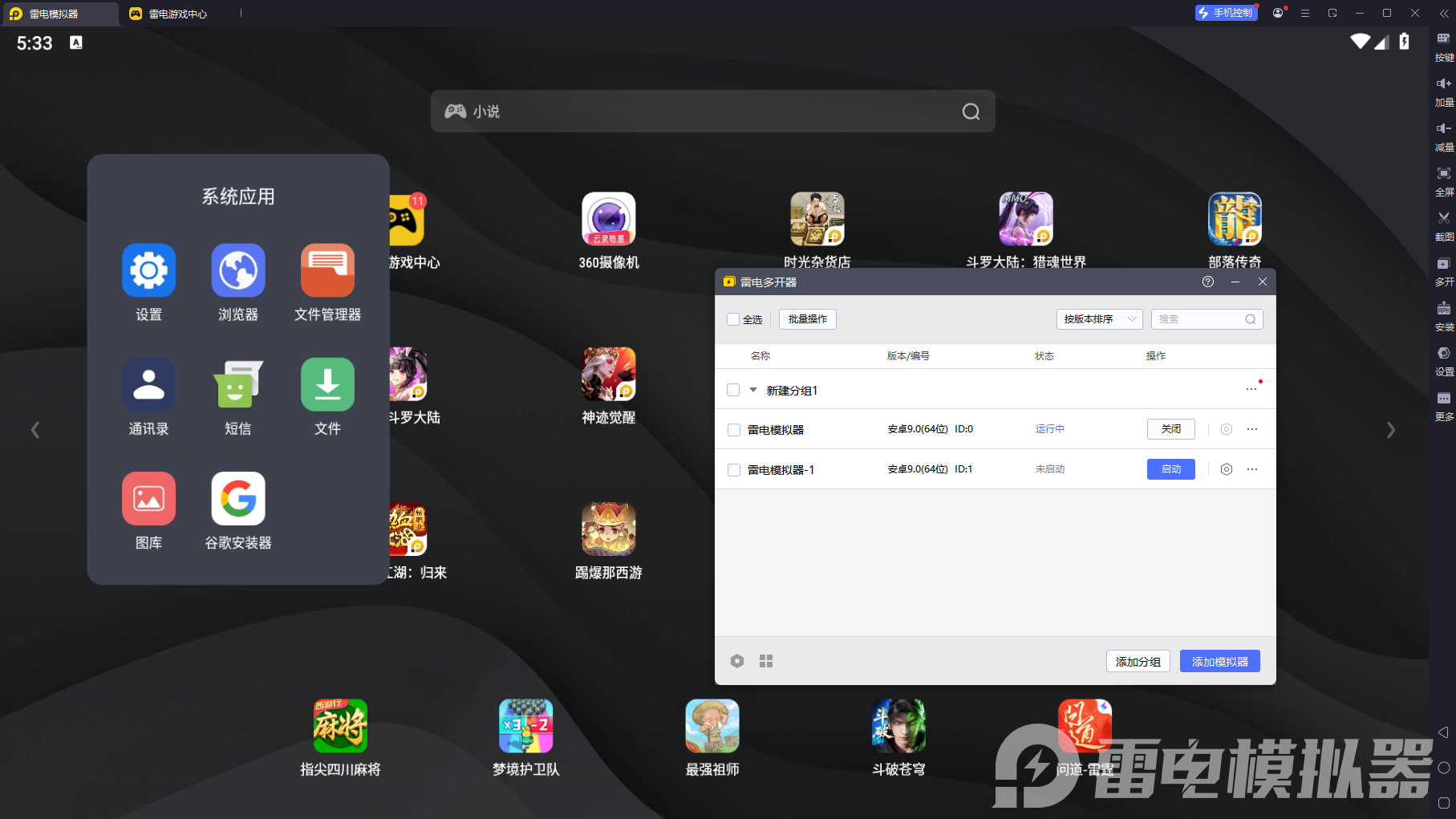
Task: Check the box beside 雷电模拟器-1
Action: pos(733,470)
